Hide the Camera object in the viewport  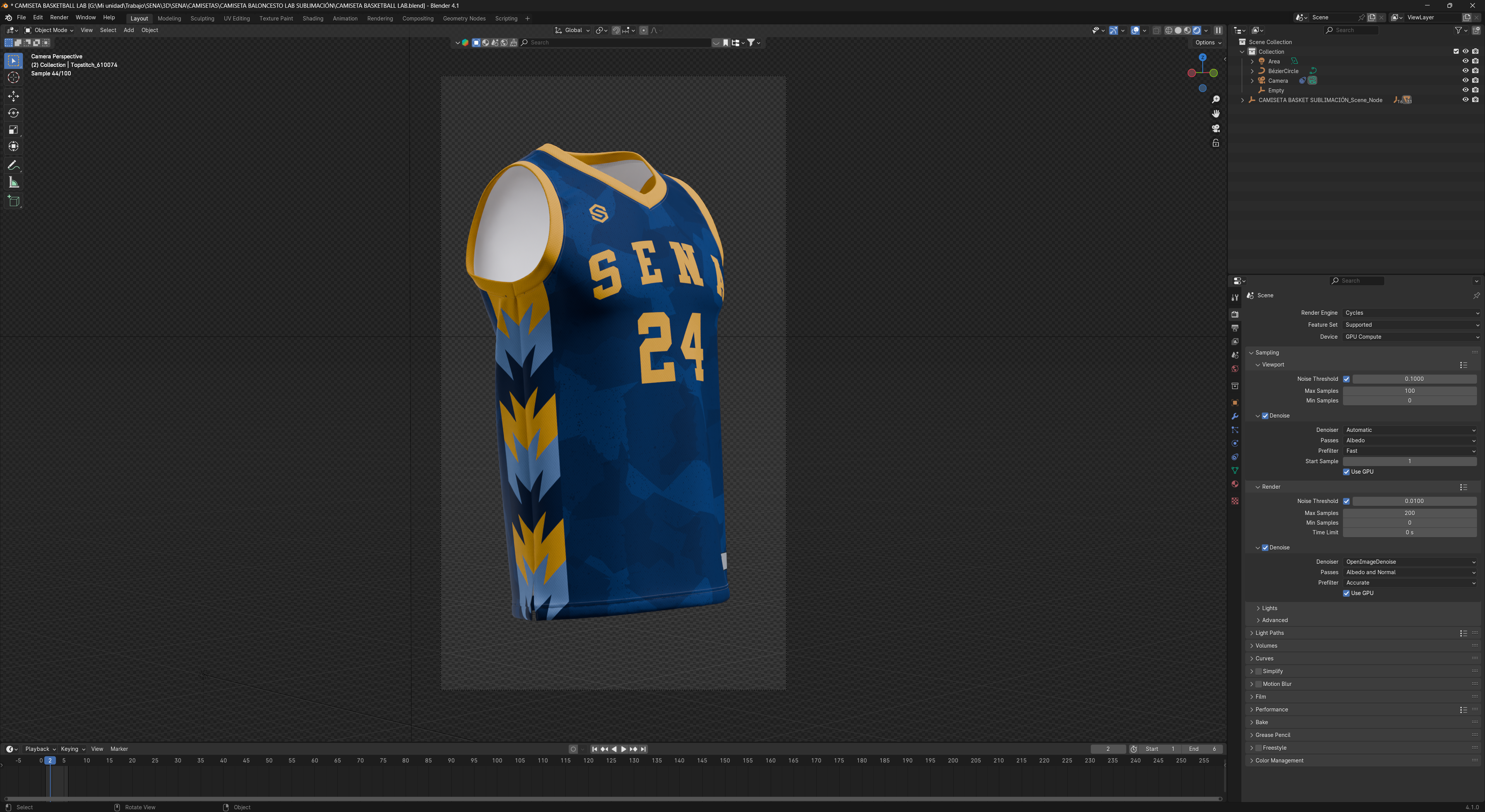[x=1465, y=81]
